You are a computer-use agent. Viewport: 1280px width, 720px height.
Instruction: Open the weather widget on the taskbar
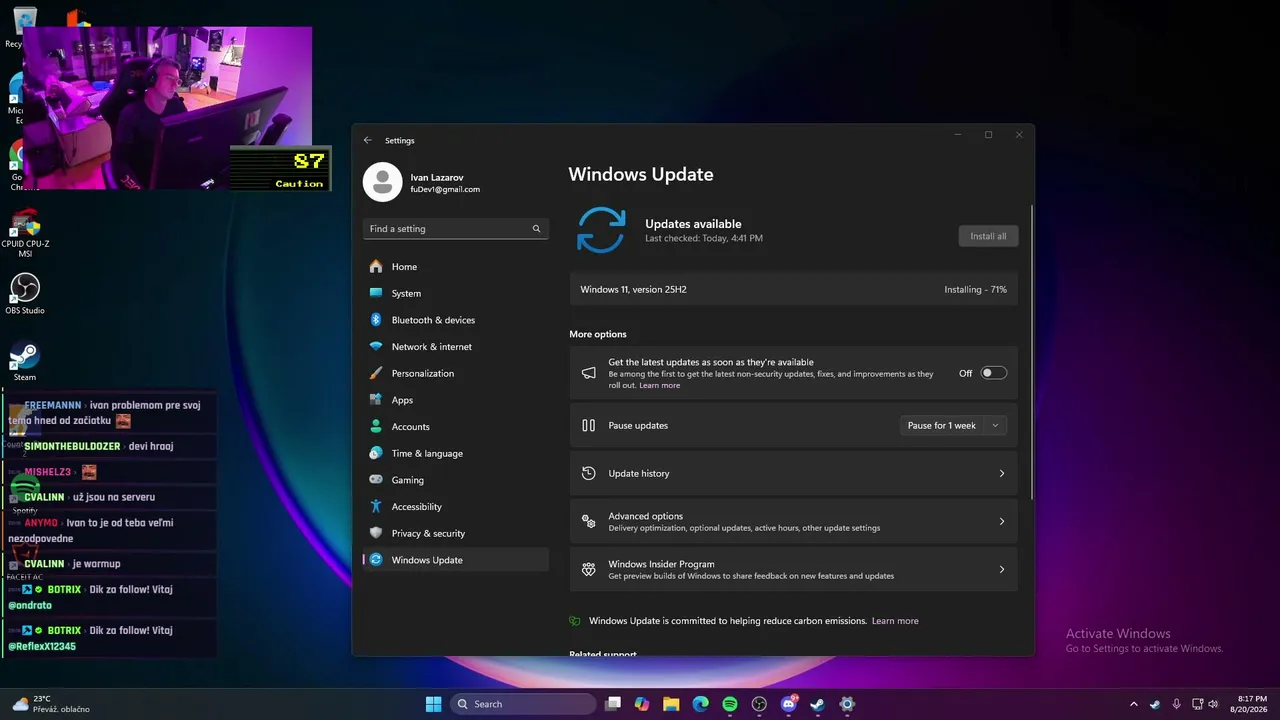[x=50, y=704]
